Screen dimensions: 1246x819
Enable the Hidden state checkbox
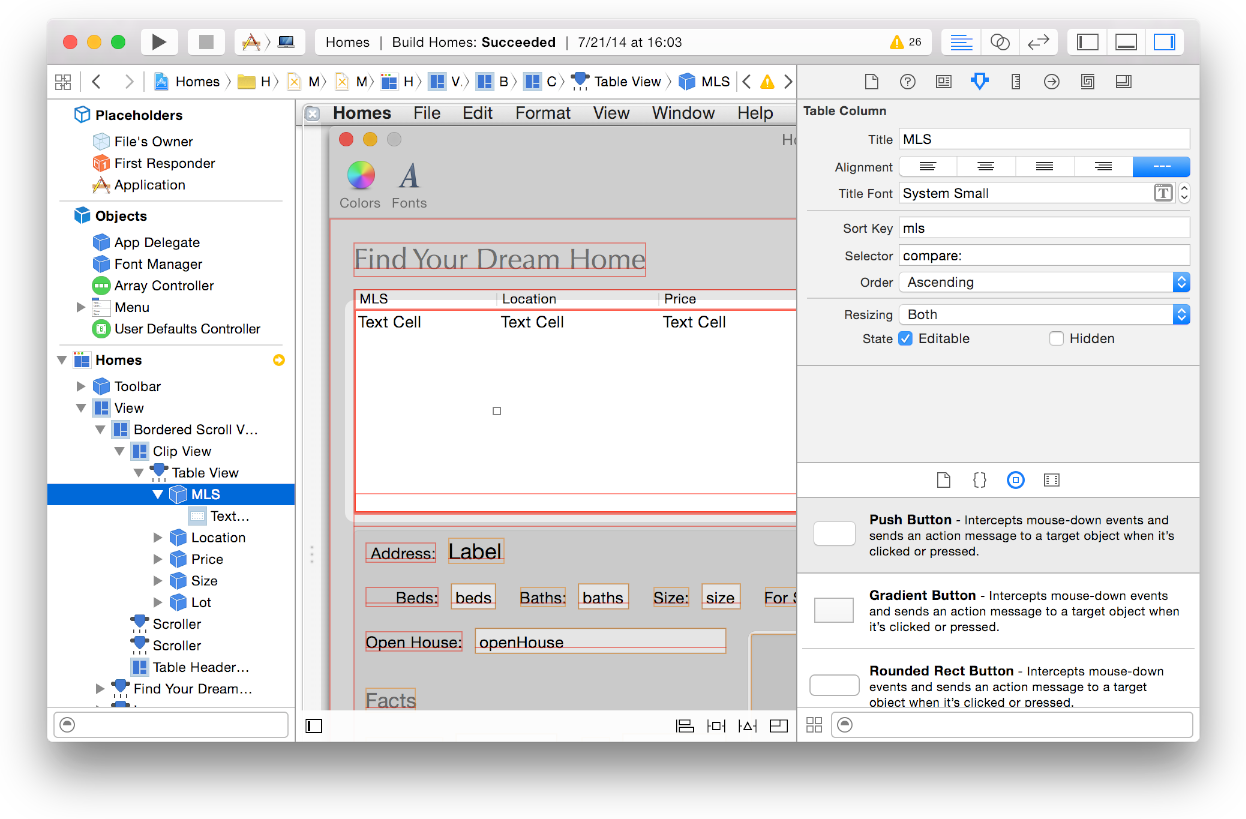1056,338
